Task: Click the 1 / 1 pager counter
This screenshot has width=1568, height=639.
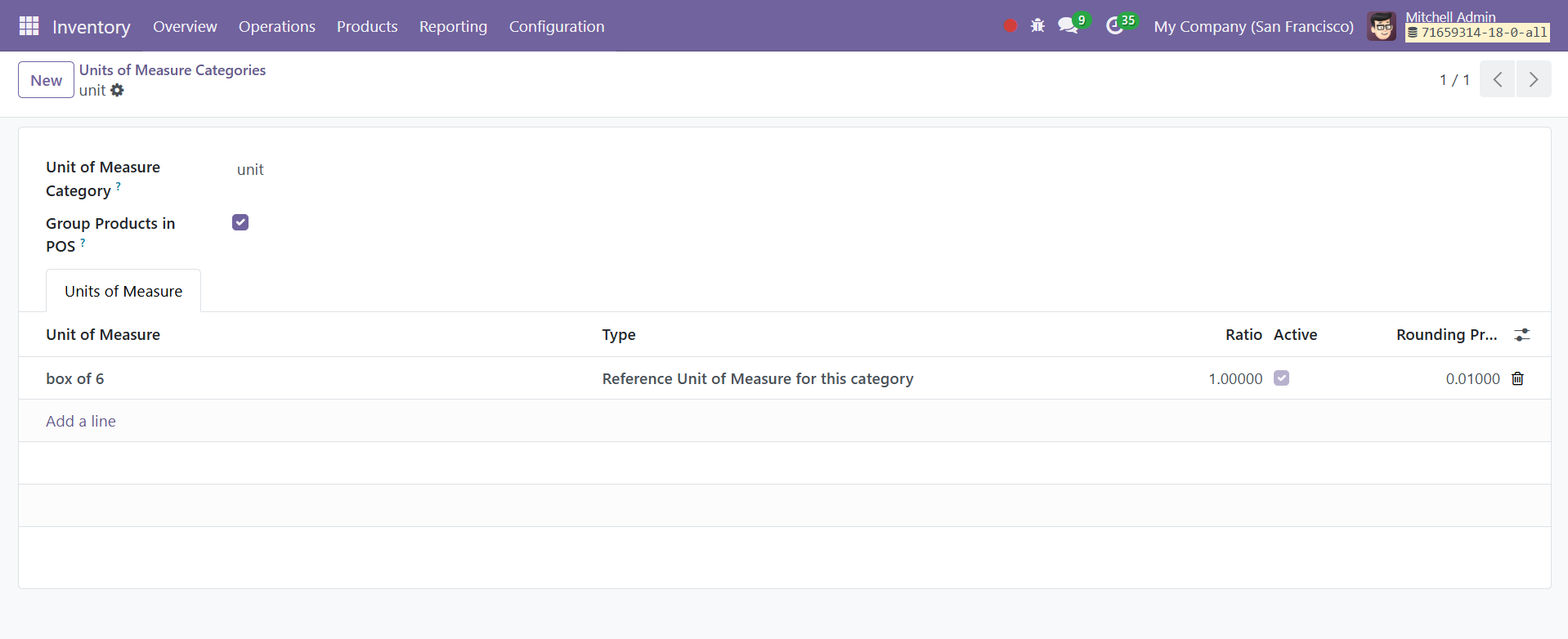Action: coord(1454,79)
